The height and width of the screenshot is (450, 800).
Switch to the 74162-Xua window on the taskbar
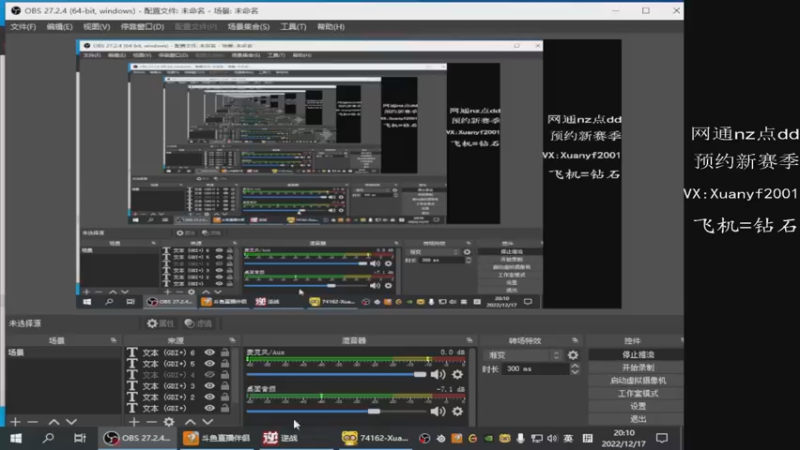click(376, 438)
